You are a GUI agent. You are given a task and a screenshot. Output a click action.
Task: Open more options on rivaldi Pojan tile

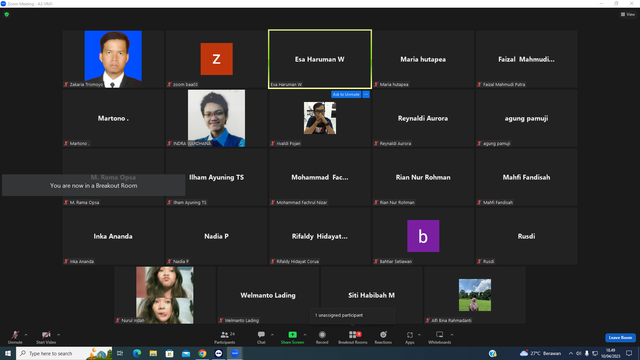pyautogui.click(x=366, y=94)
